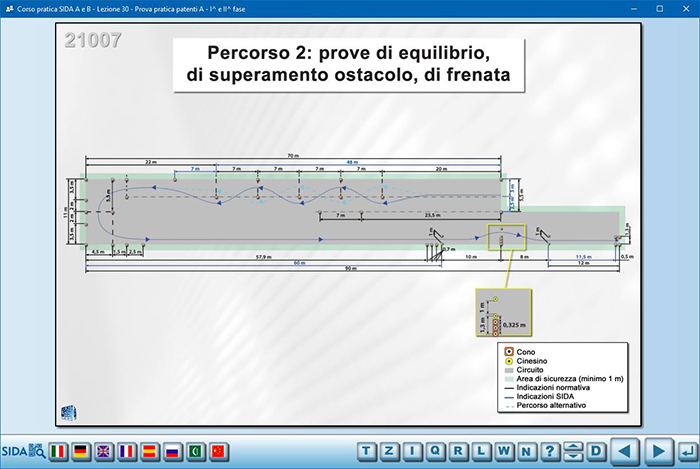Pick the Spanish flag language button
This screenshot has height=469, width=700.
(x=150, y=451)
